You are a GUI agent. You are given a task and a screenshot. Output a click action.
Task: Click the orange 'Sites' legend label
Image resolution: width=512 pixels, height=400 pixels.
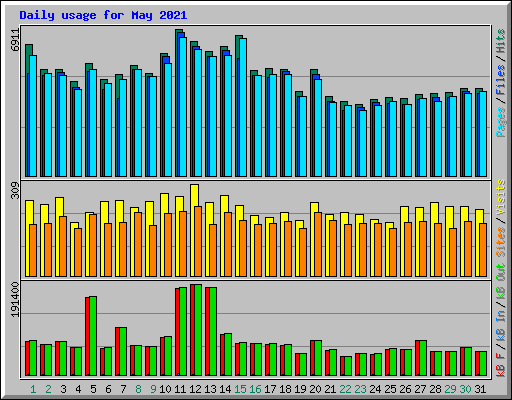click(500, 242)
